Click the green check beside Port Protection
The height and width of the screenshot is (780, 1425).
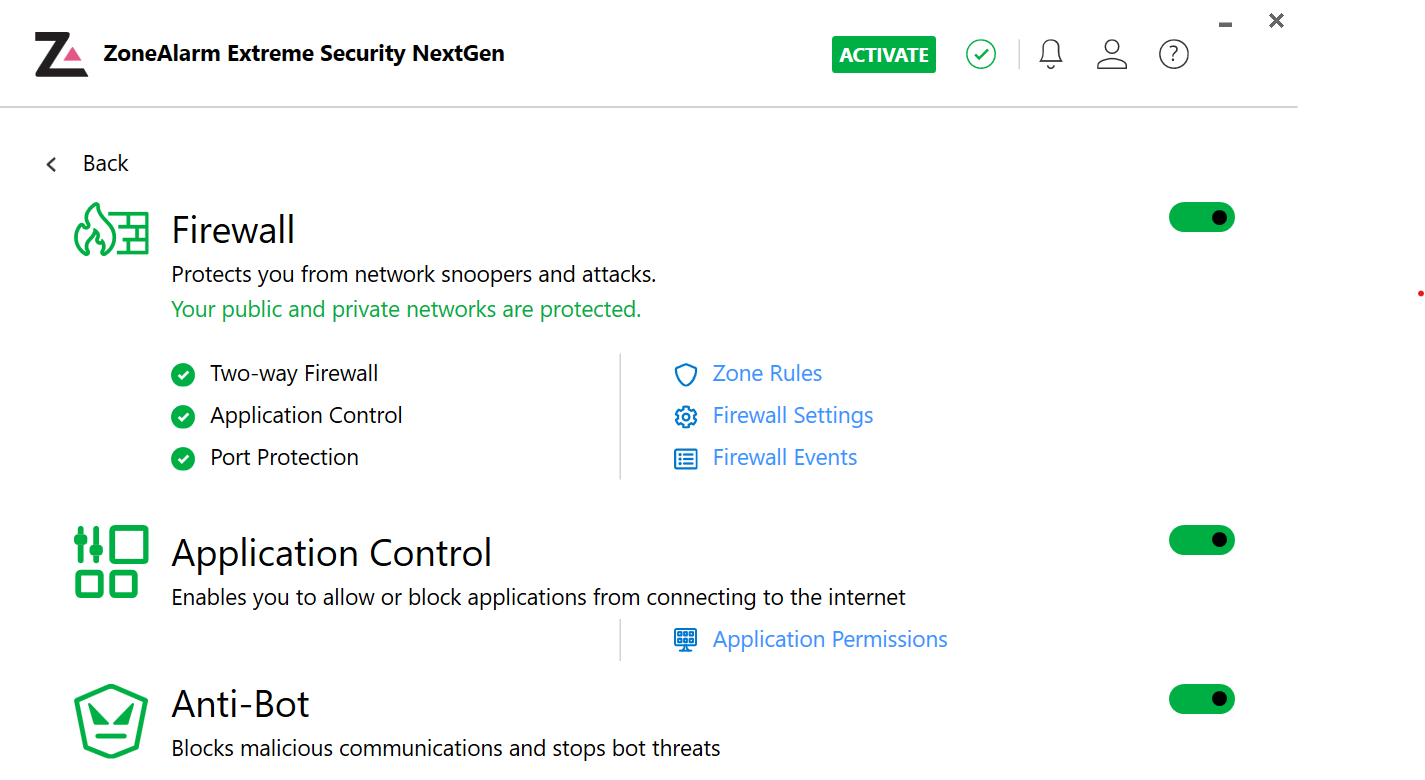tap(183, 459)
